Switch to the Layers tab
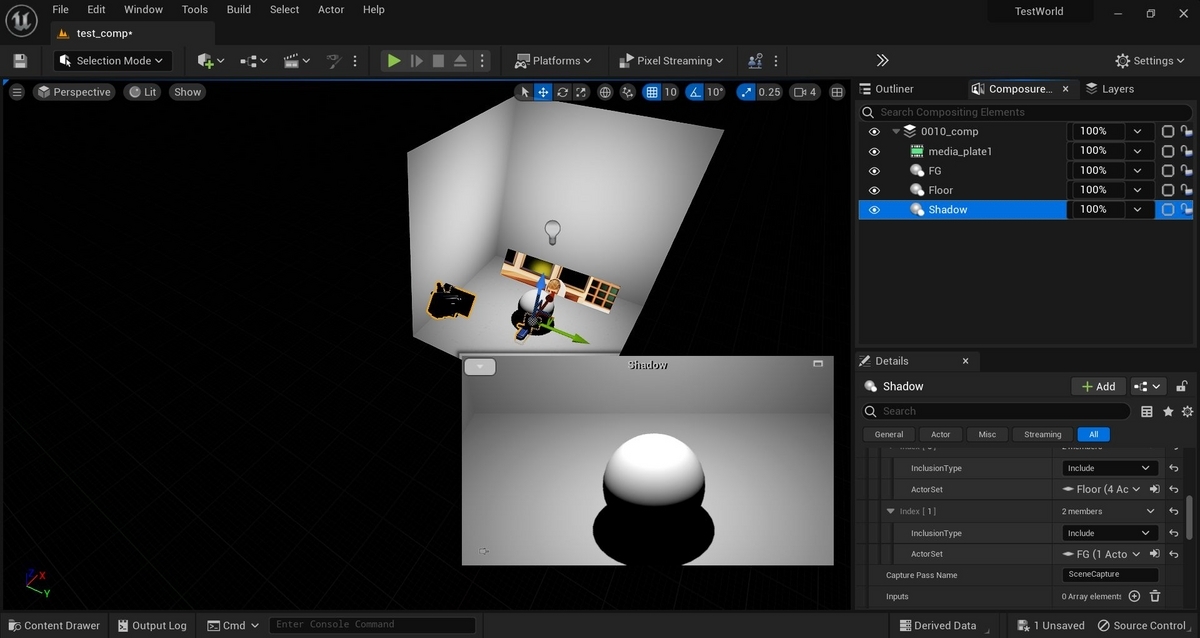 (1110, 89)
